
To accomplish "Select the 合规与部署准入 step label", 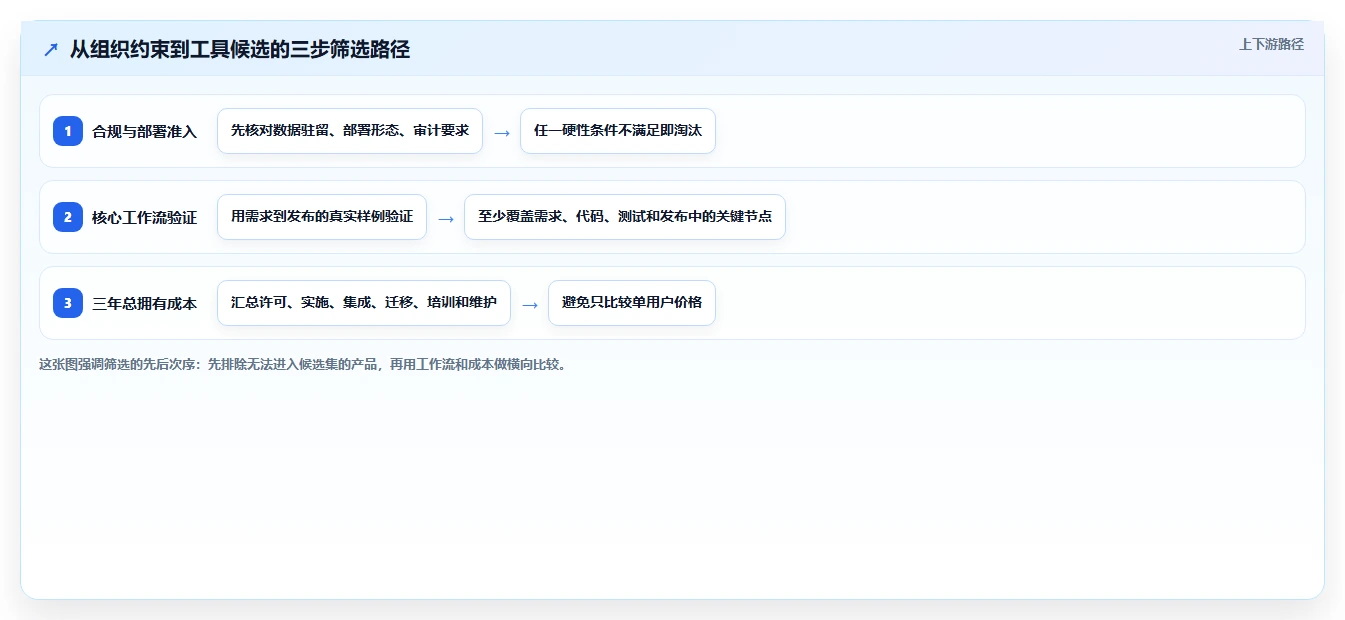I will (x=144, y=132).
